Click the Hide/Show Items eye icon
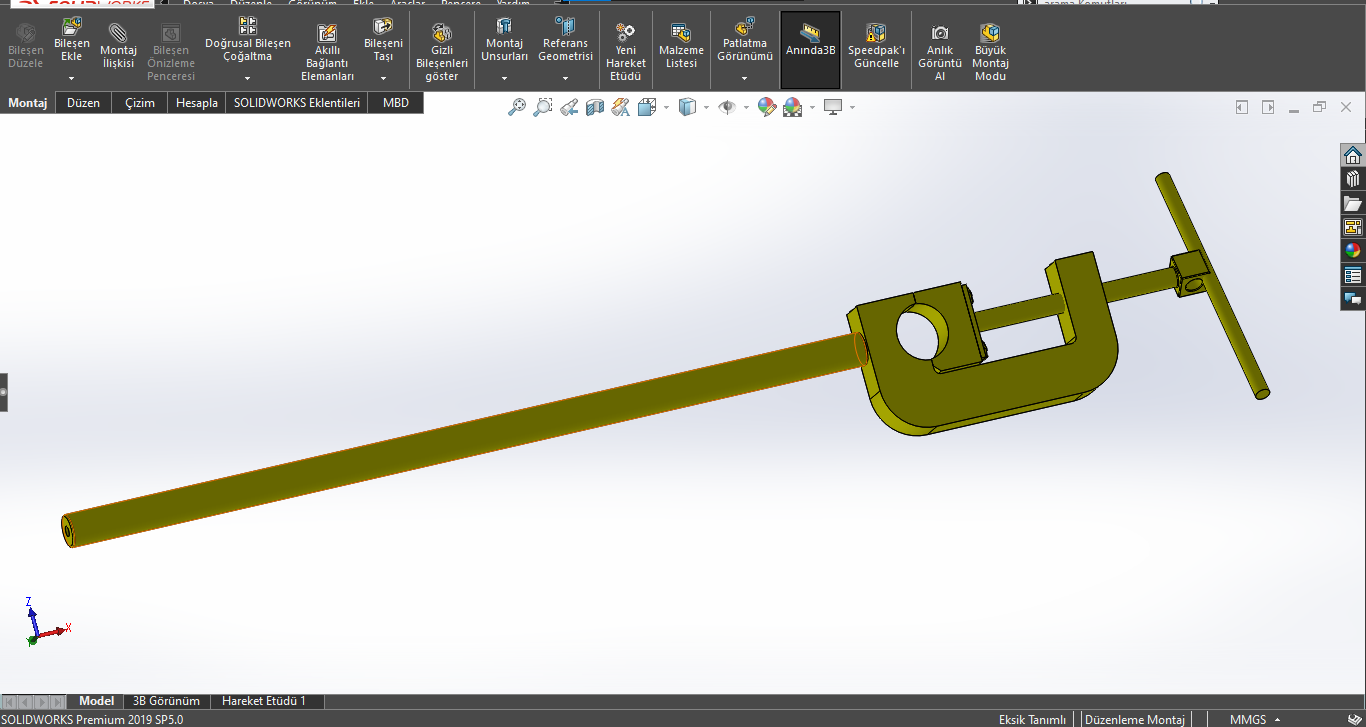Screen dimensions: 1366x727 tap(727, 107)
